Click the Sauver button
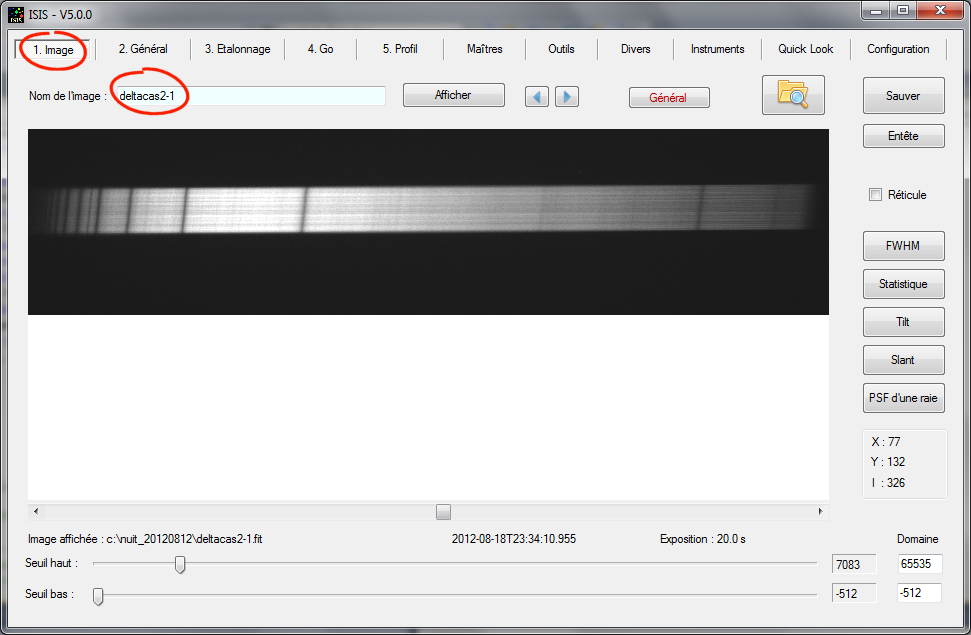 (904, 95)
